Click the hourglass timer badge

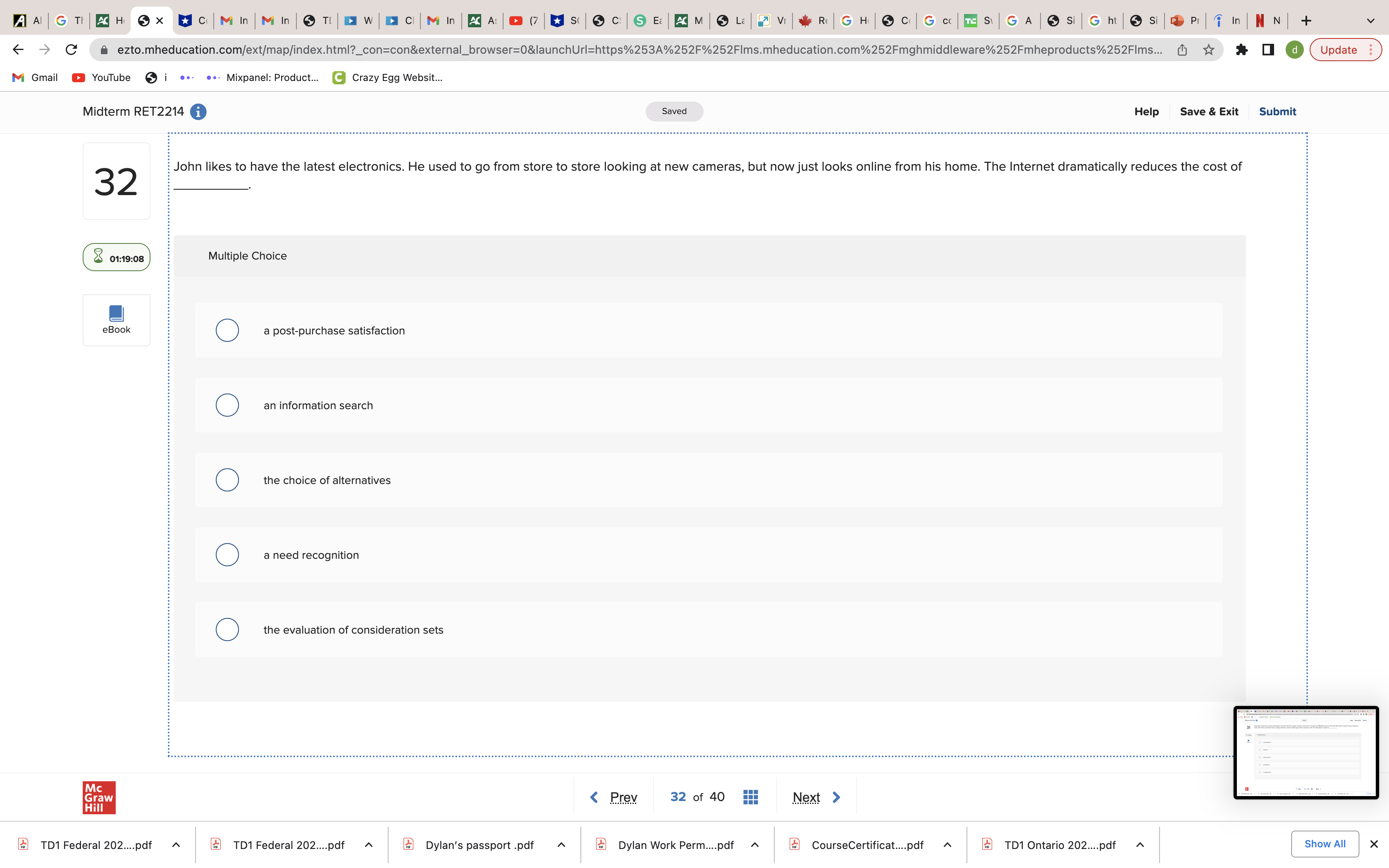117,258
